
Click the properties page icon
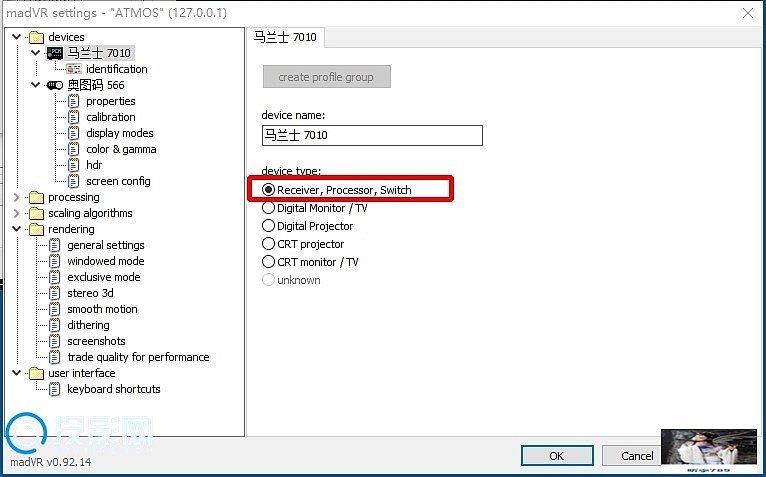73,101
